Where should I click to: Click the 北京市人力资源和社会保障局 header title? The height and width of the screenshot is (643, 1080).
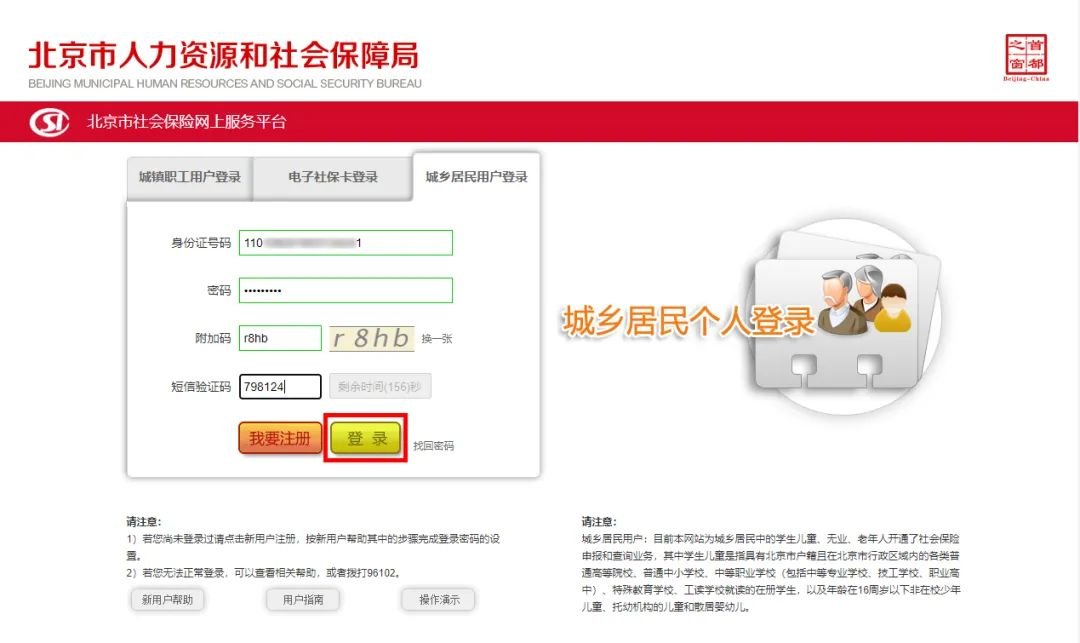(x=223, y=55)
